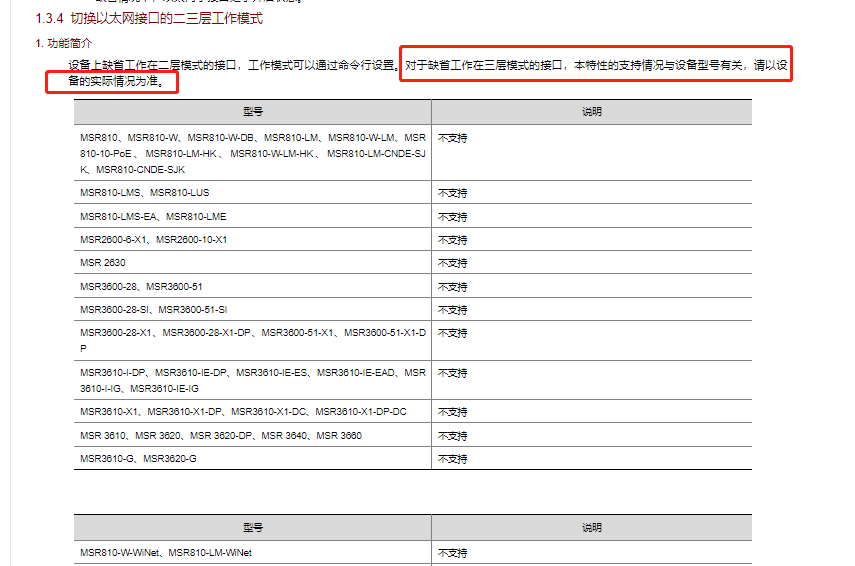The height and width of the screenshot is (566, 855).
Task: Select the MSR3600-28、MSR3600-51 cell
Action: tap(253, 286)
